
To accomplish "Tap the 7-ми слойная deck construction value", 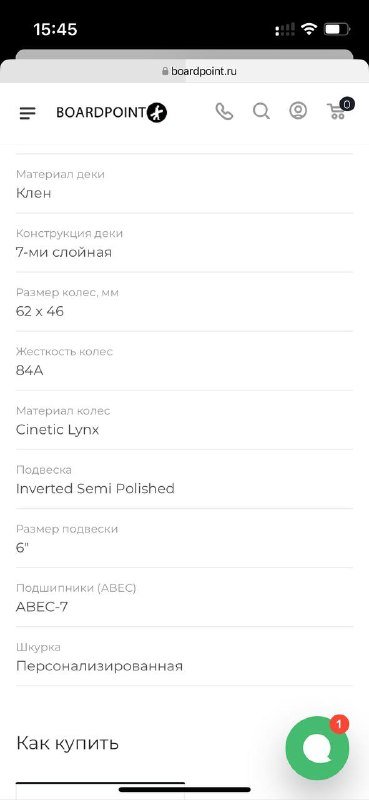I will pos(64,252).
